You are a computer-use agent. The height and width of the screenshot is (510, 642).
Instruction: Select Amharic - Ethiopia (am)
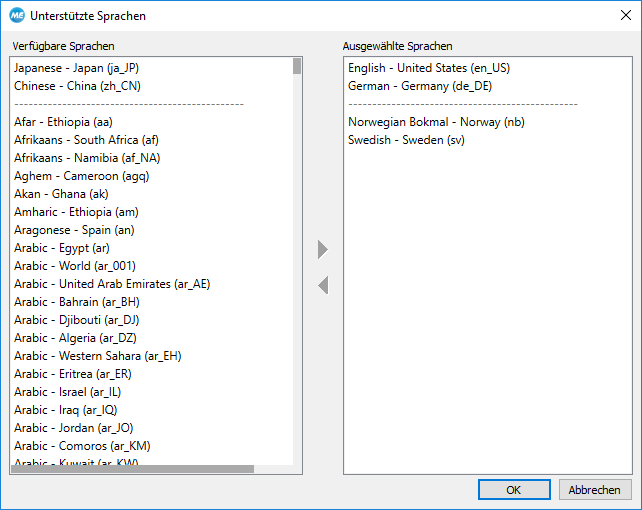(x=74, y=212)
